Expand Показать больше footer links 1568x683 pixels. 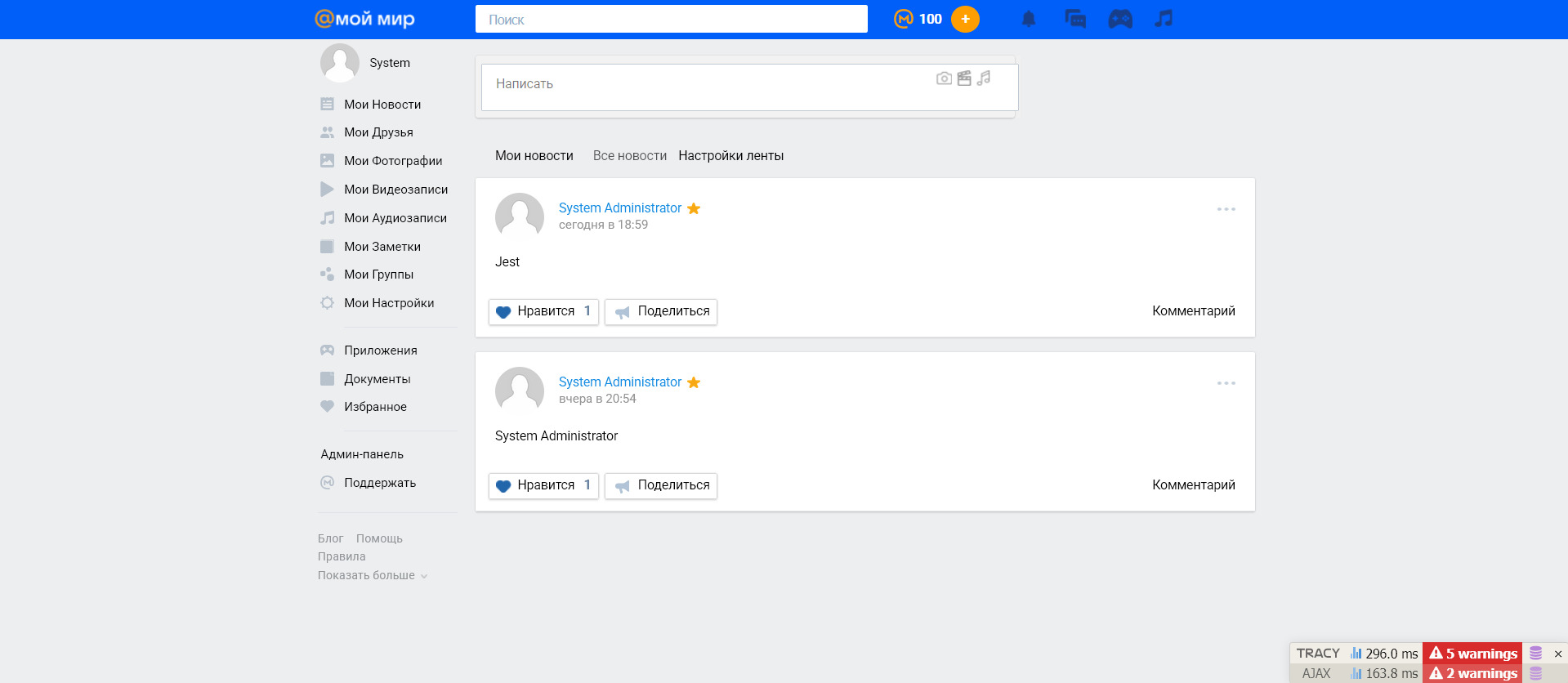373,575
